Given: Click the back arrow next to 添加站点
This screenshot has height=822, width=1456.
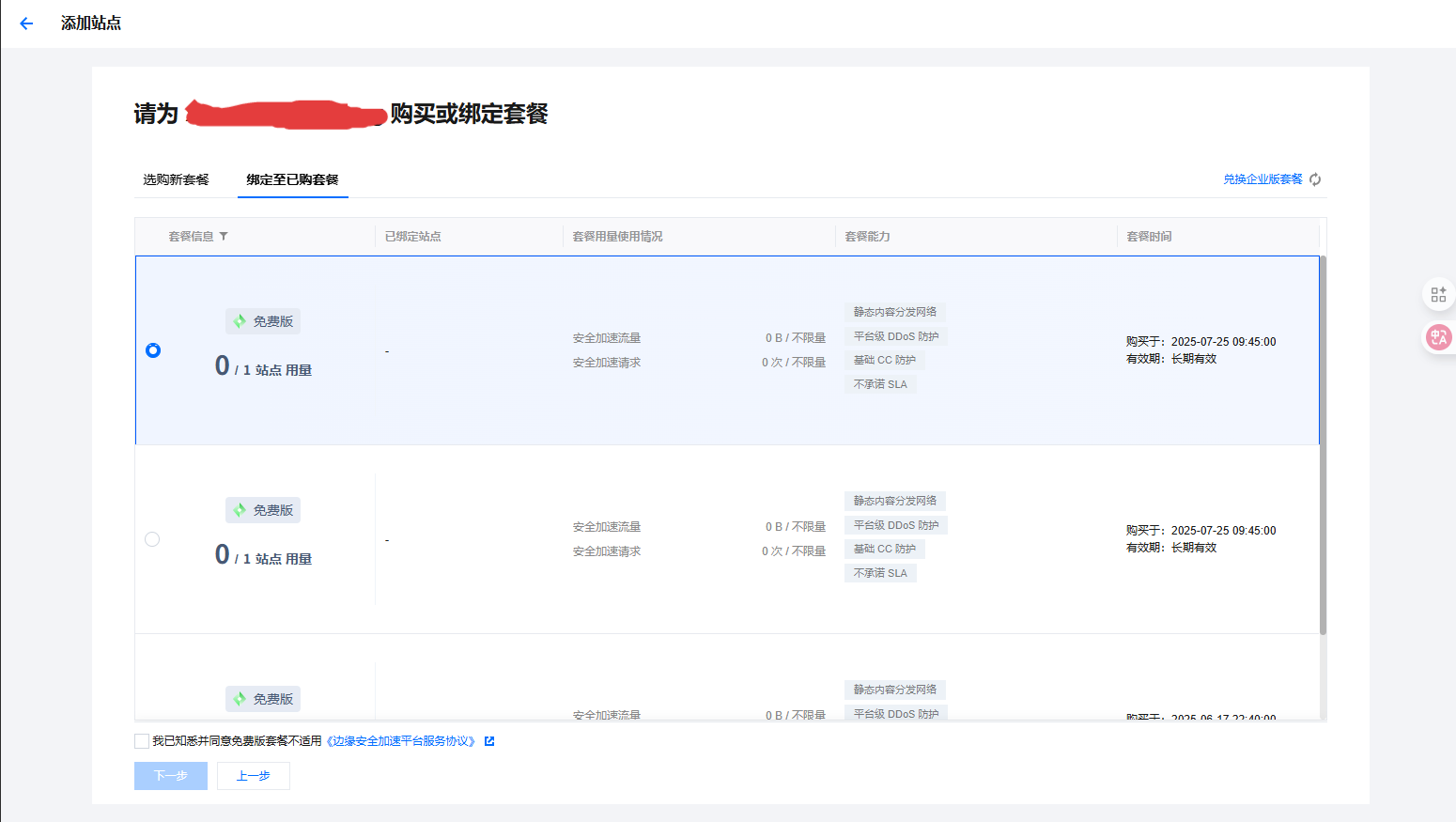Looking at the screenshot, I should pyautogui.click(x=26, y=23).
